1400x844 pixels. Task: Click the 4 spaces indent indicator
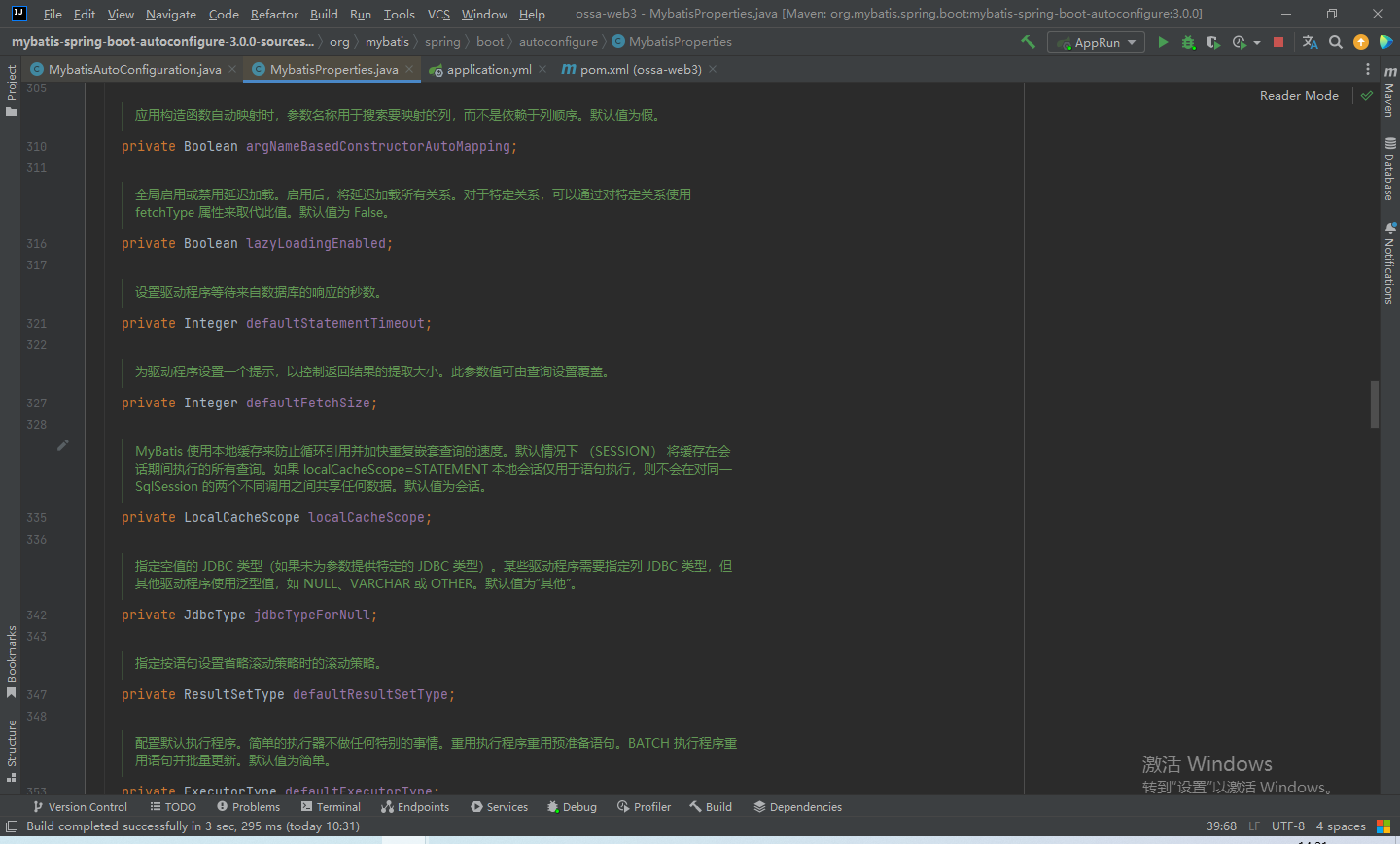pyautogui.click(x=1341, y=826)
